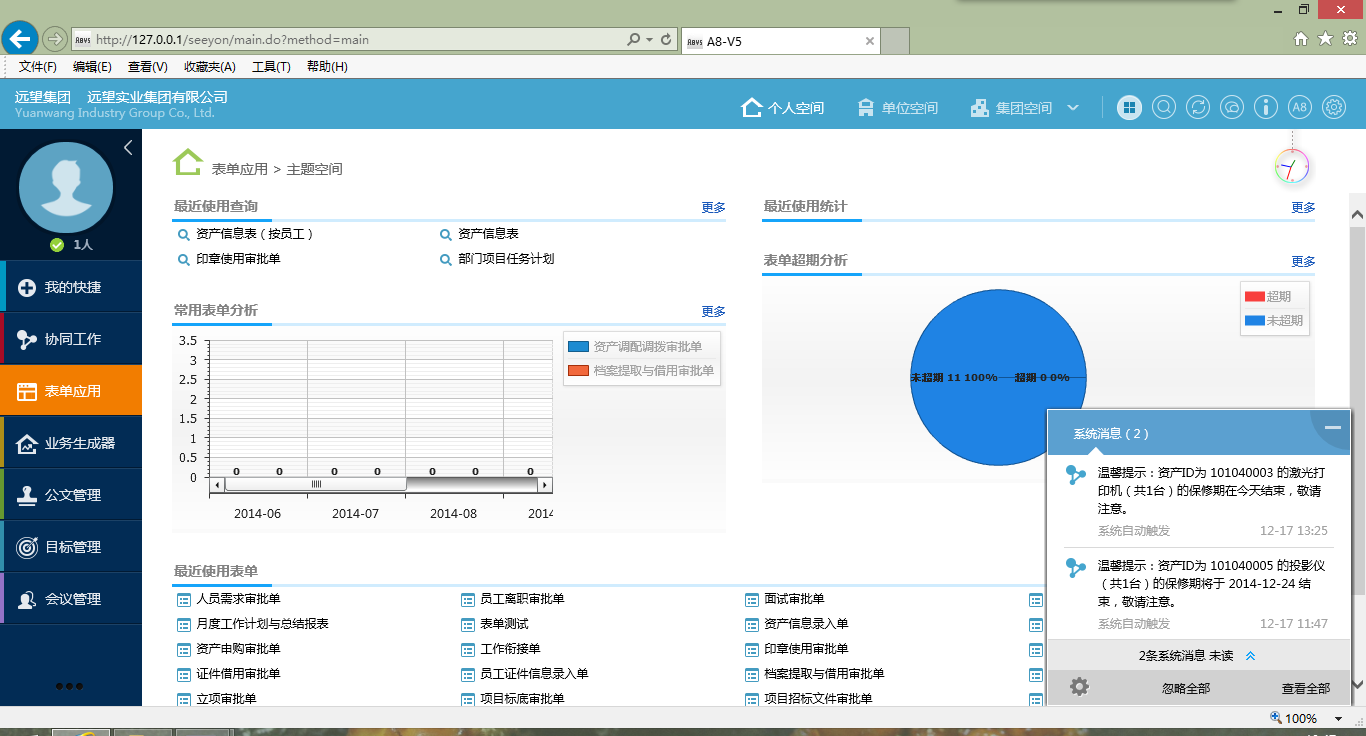Image resolution: width=1366 pixels, height=736 pixels.
Task: Open system message settings gear icon
Action: [x=1079, y=687]
